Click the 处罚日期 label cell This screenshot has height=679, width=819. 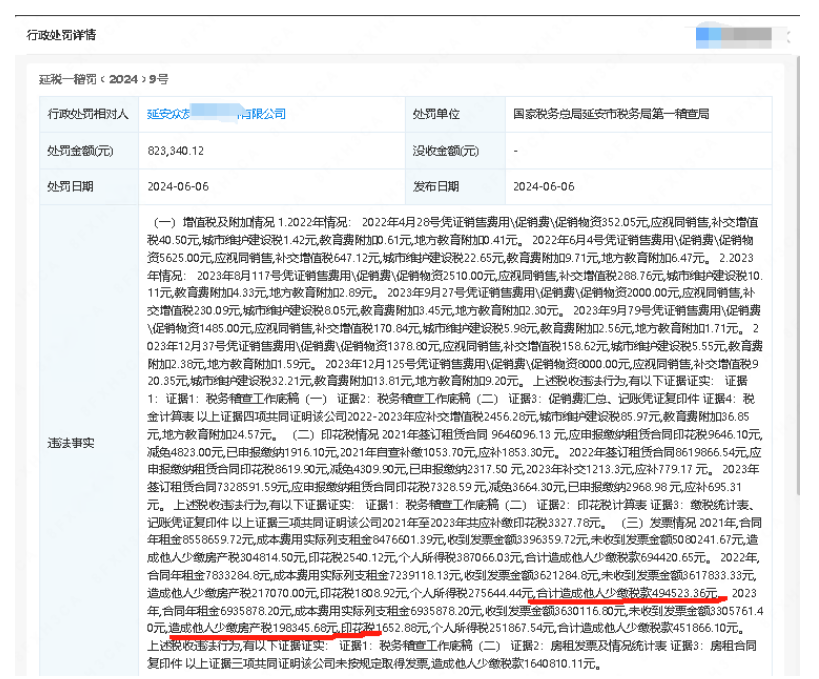coord(89,186)
